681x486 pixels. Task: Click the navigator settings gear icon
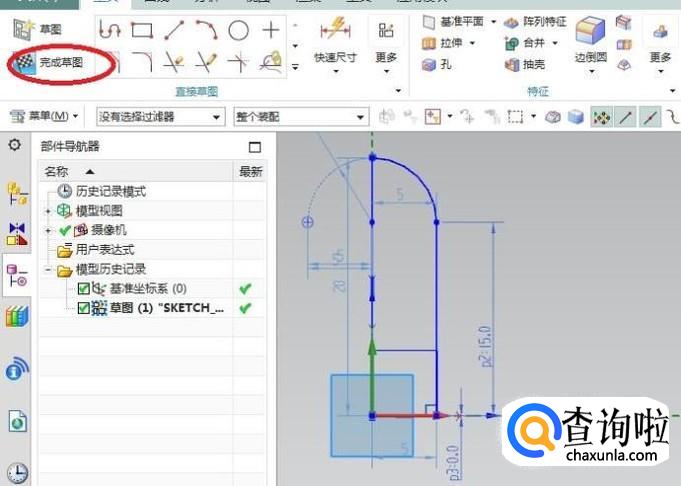pyautogui.click(x=15, y=145)
